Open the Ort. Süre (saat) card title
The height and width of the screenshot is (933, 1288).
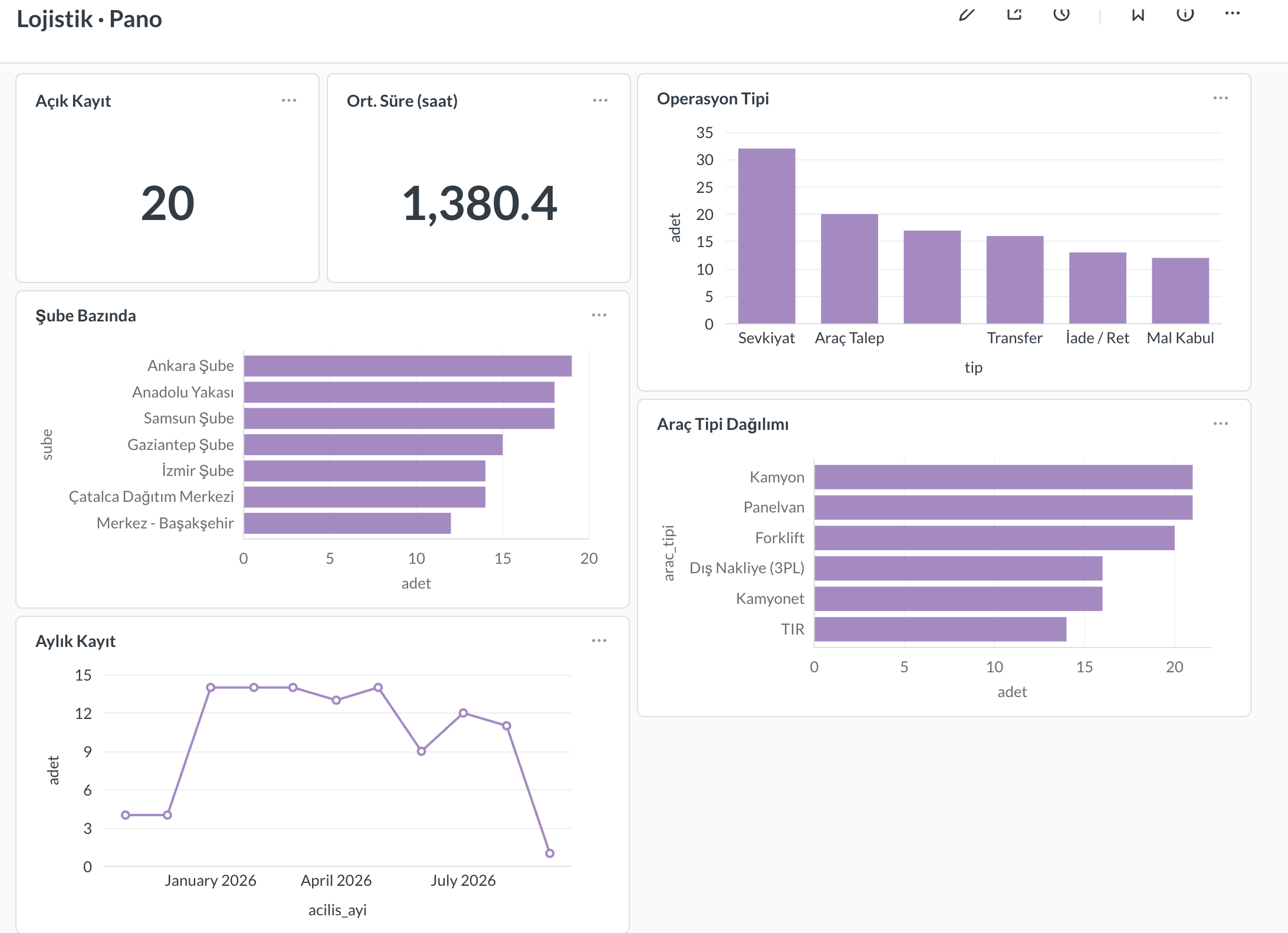402,101
